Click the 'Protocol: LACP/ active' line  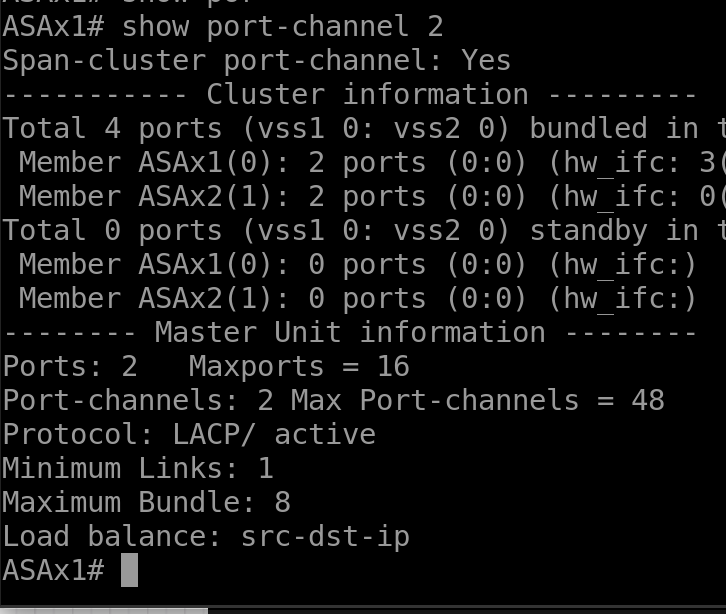tap(189, 434)
